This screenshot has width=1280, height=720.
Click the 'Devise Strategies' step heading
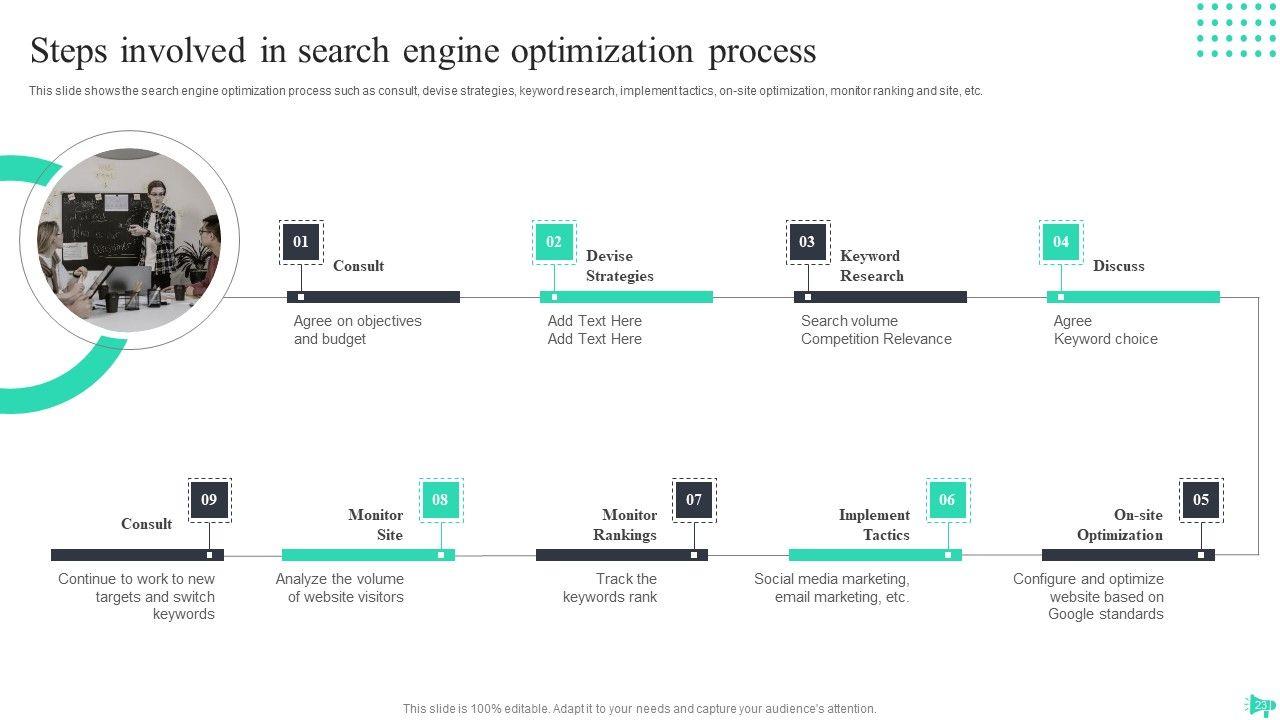pos(619,266)
